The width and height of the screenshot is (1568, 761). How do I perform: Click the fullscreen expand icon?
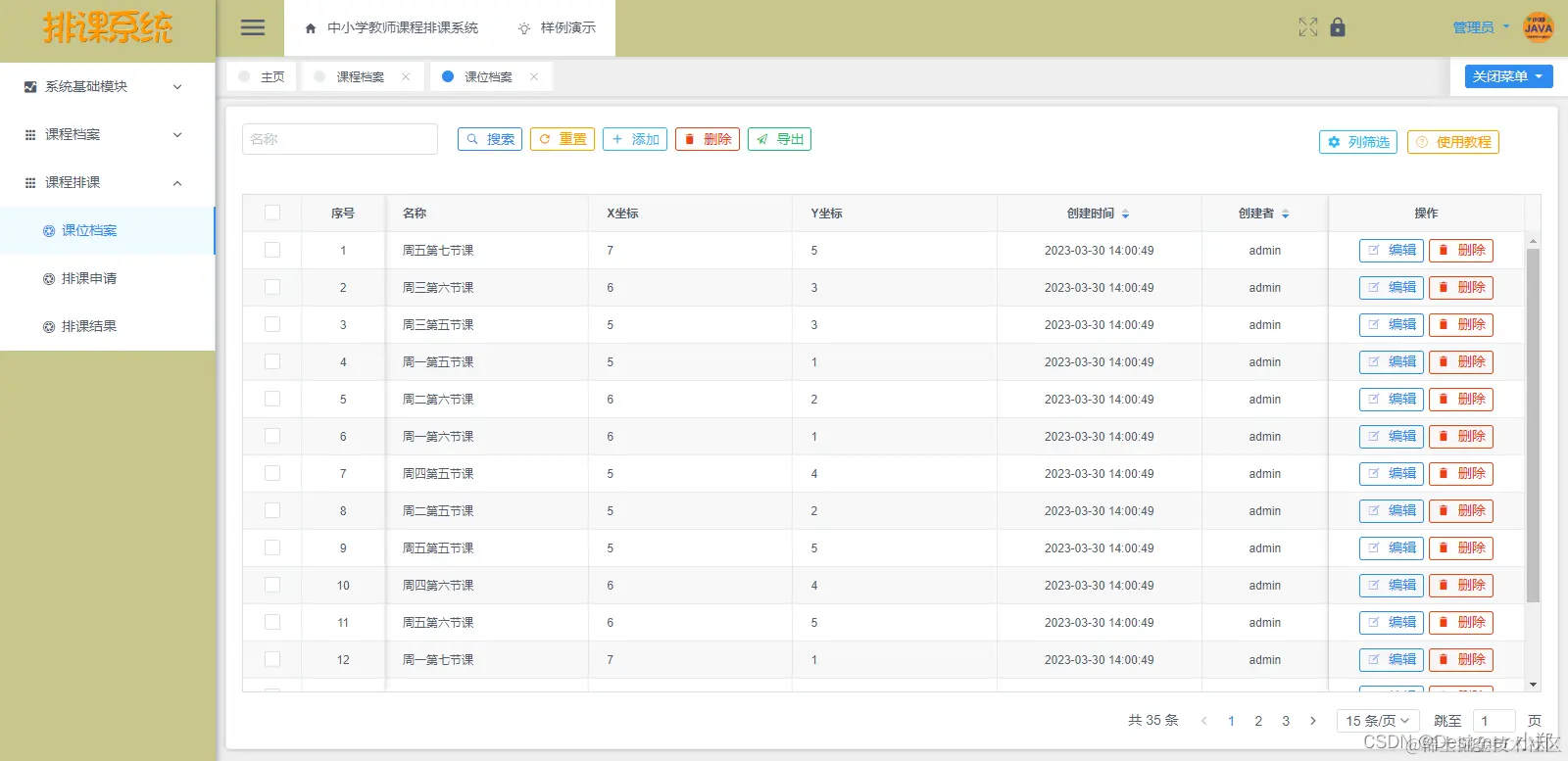point(1308,27)
